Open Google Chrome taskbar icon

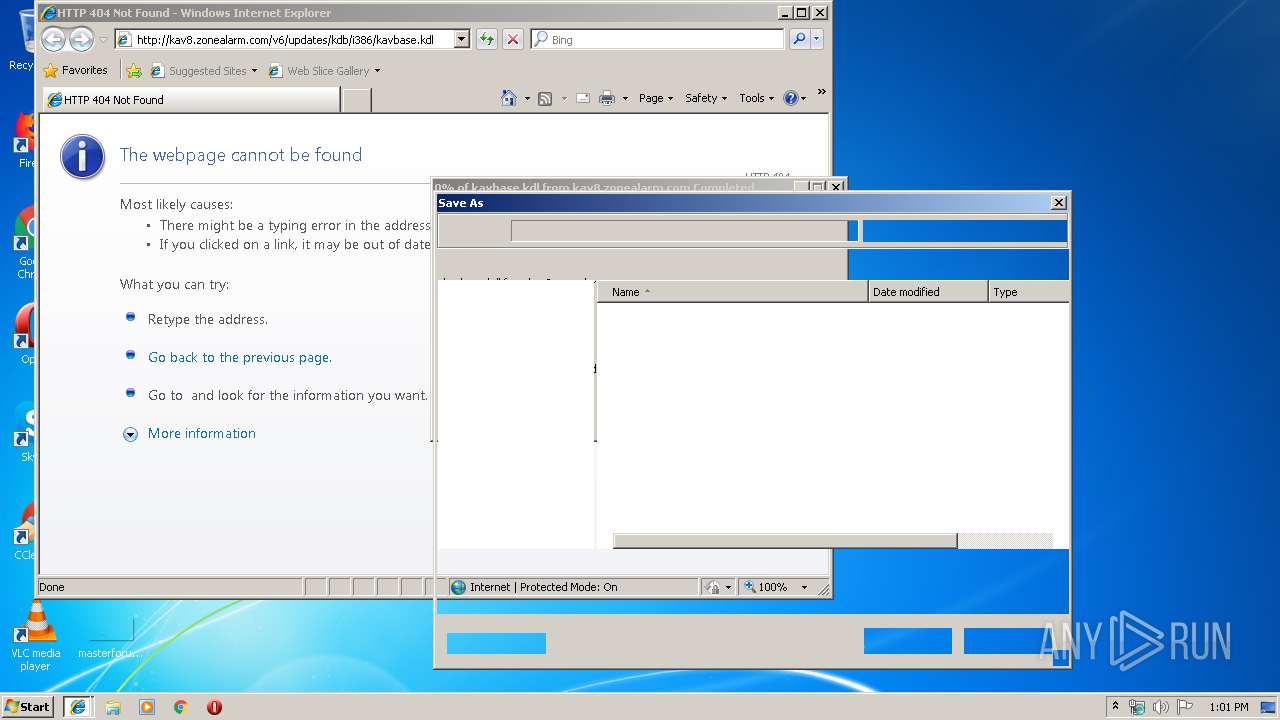180,706
